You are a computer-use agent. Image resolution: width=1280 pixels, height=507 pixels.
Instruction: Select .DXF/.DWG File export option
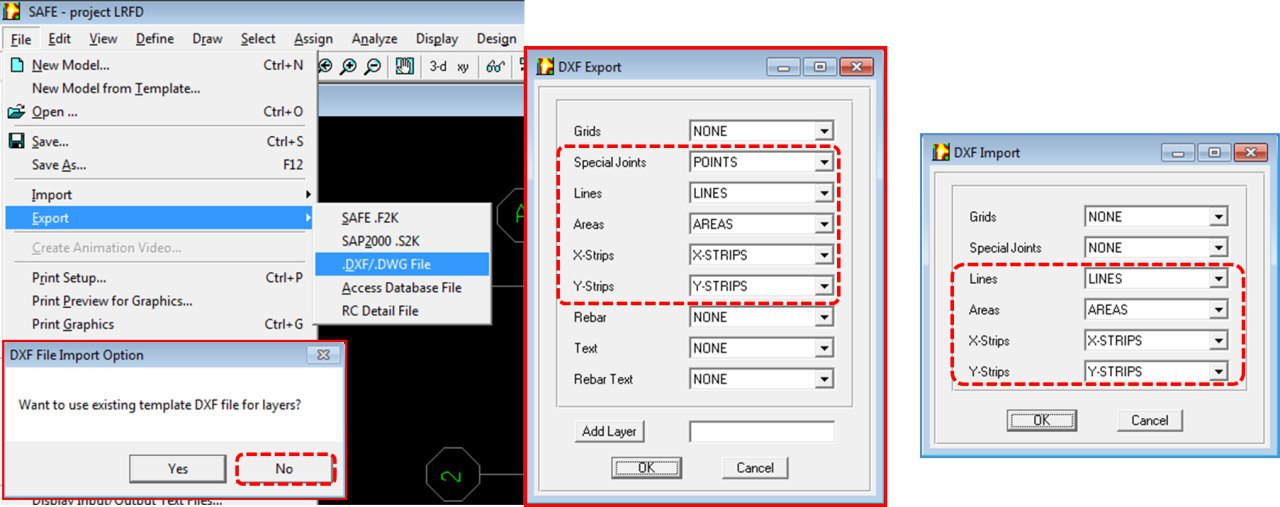click(403, 264)
